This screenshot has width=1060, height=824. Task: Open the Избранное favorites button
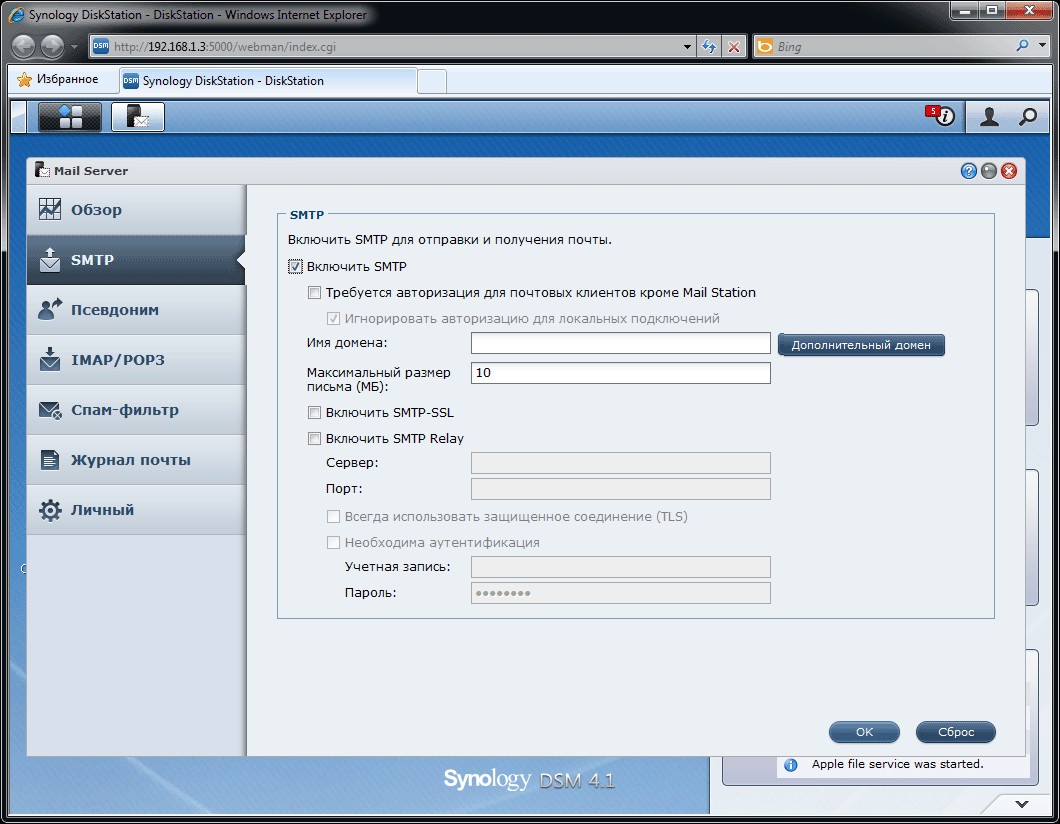(x=58, y=80)
